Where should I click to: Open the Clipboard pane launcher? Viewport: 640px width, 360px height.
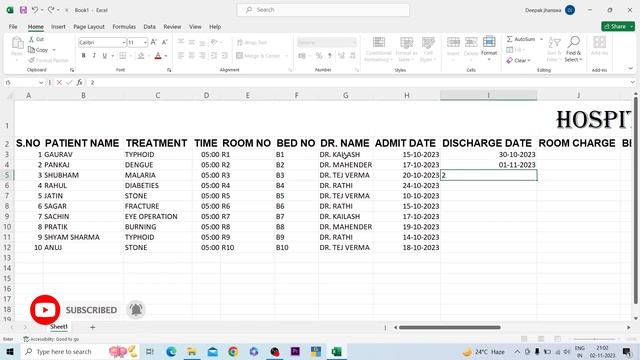(72, 70)
